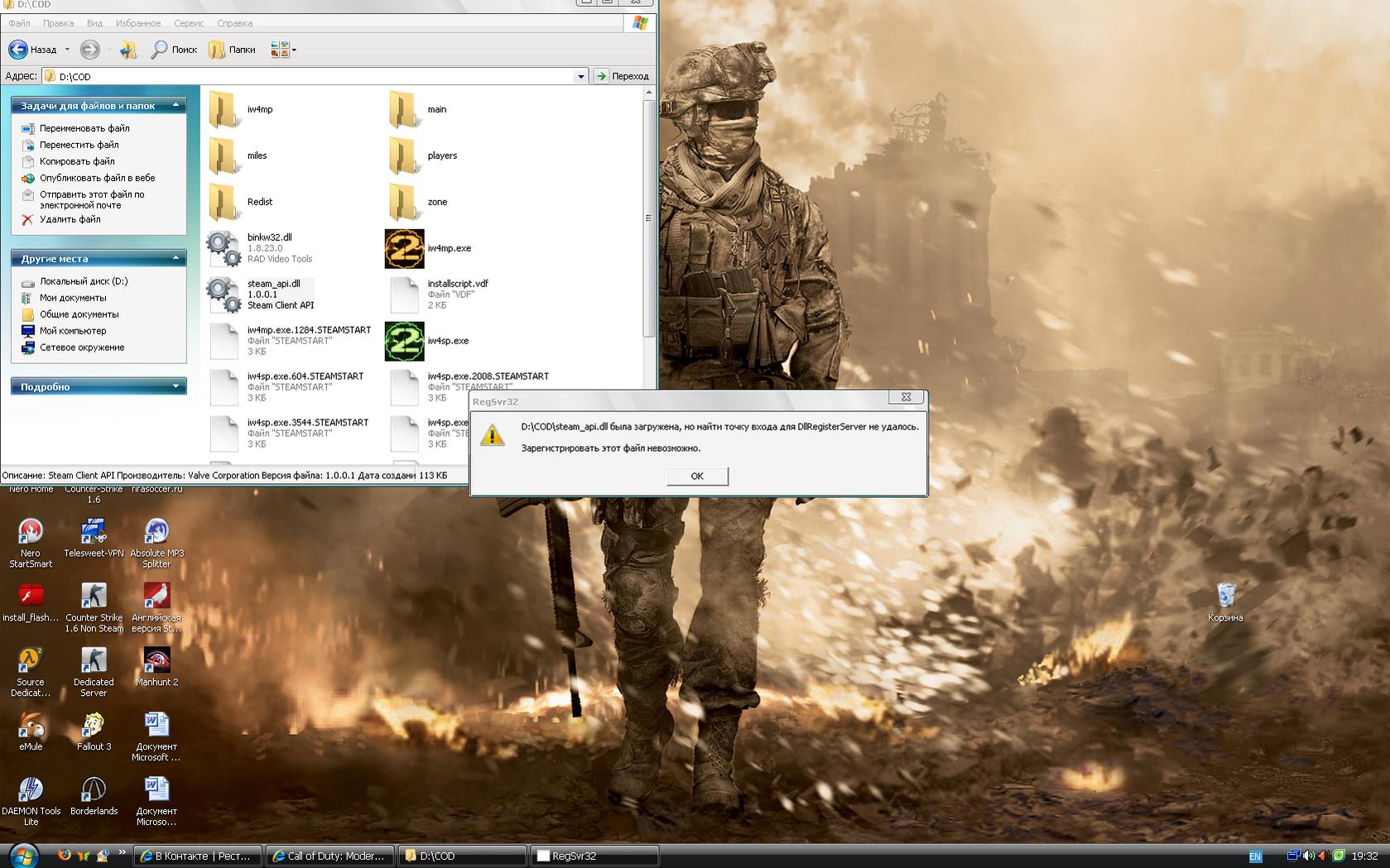Select the steam_api.dll file icon
The image size is (1390, 868).
point(224,295)
